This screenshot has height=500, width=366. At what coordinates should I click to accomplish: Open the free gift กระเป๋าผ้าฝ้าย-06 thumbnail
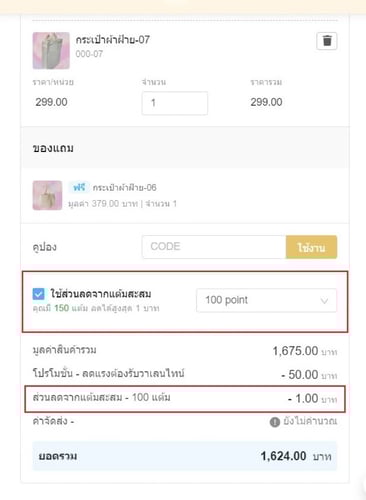pos(47,195)
